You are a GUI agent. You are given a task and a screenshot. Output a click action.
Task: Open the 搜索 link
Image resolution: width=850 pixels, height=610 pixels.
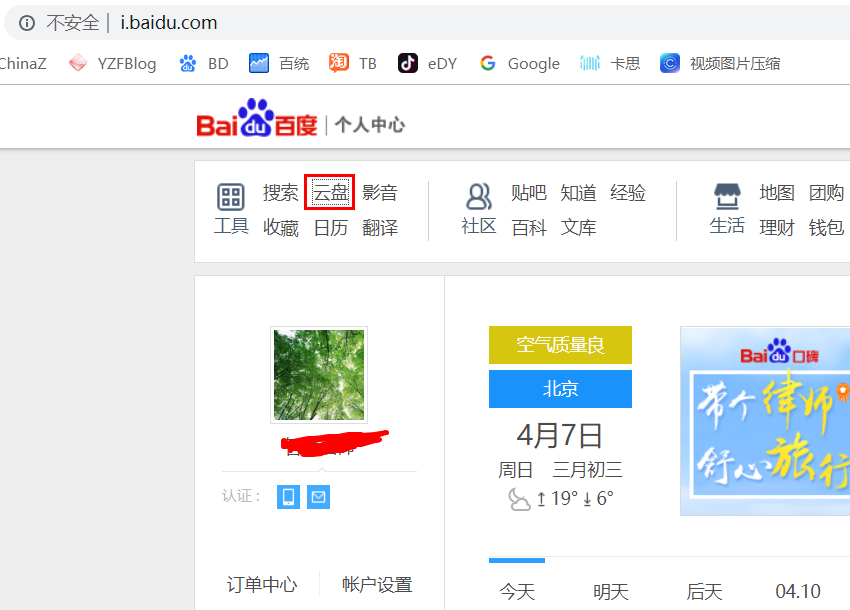(x=280, y=192)
